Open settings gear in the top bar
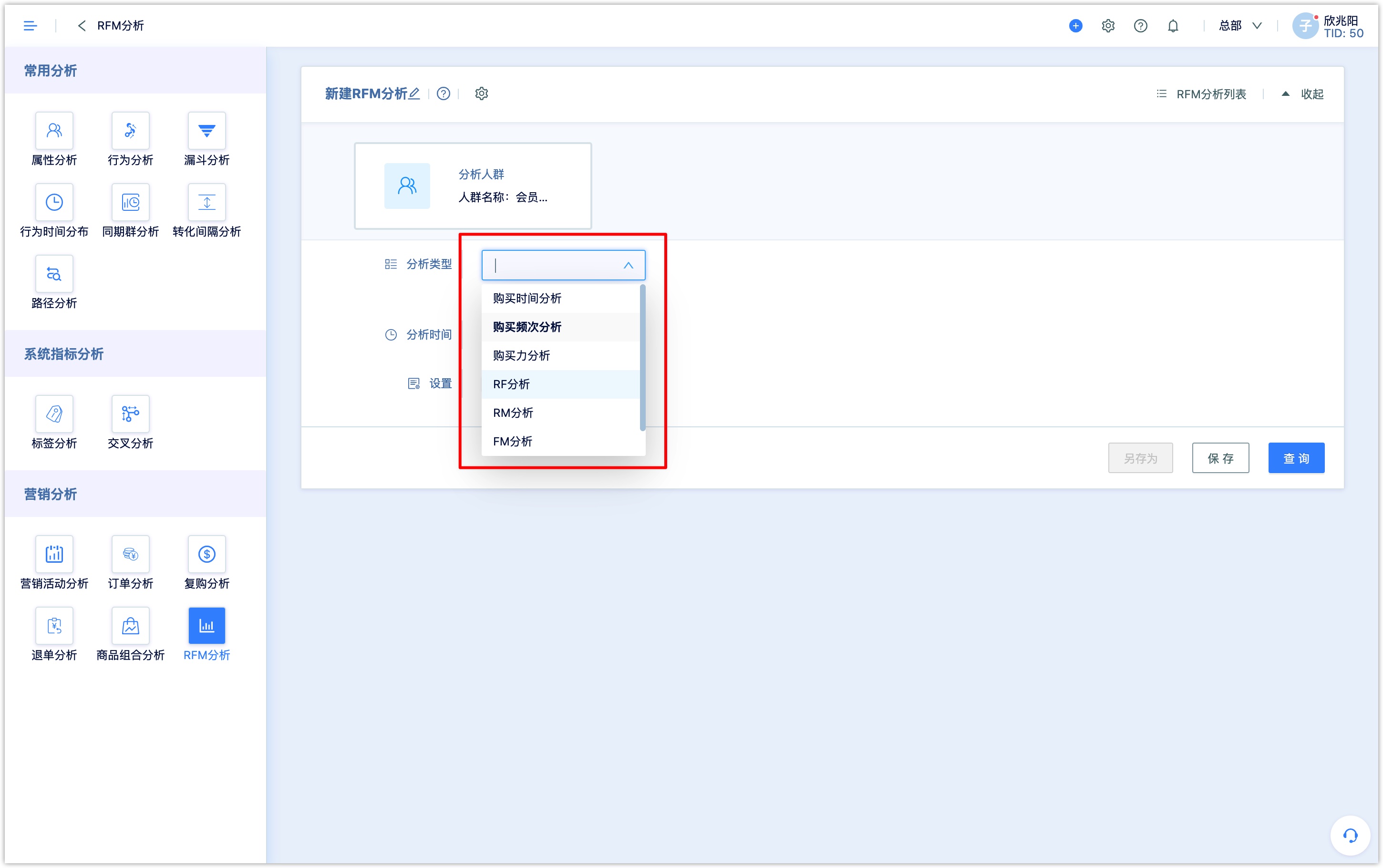Screen dimensions: 1383x868 [x=1107, y=25]
